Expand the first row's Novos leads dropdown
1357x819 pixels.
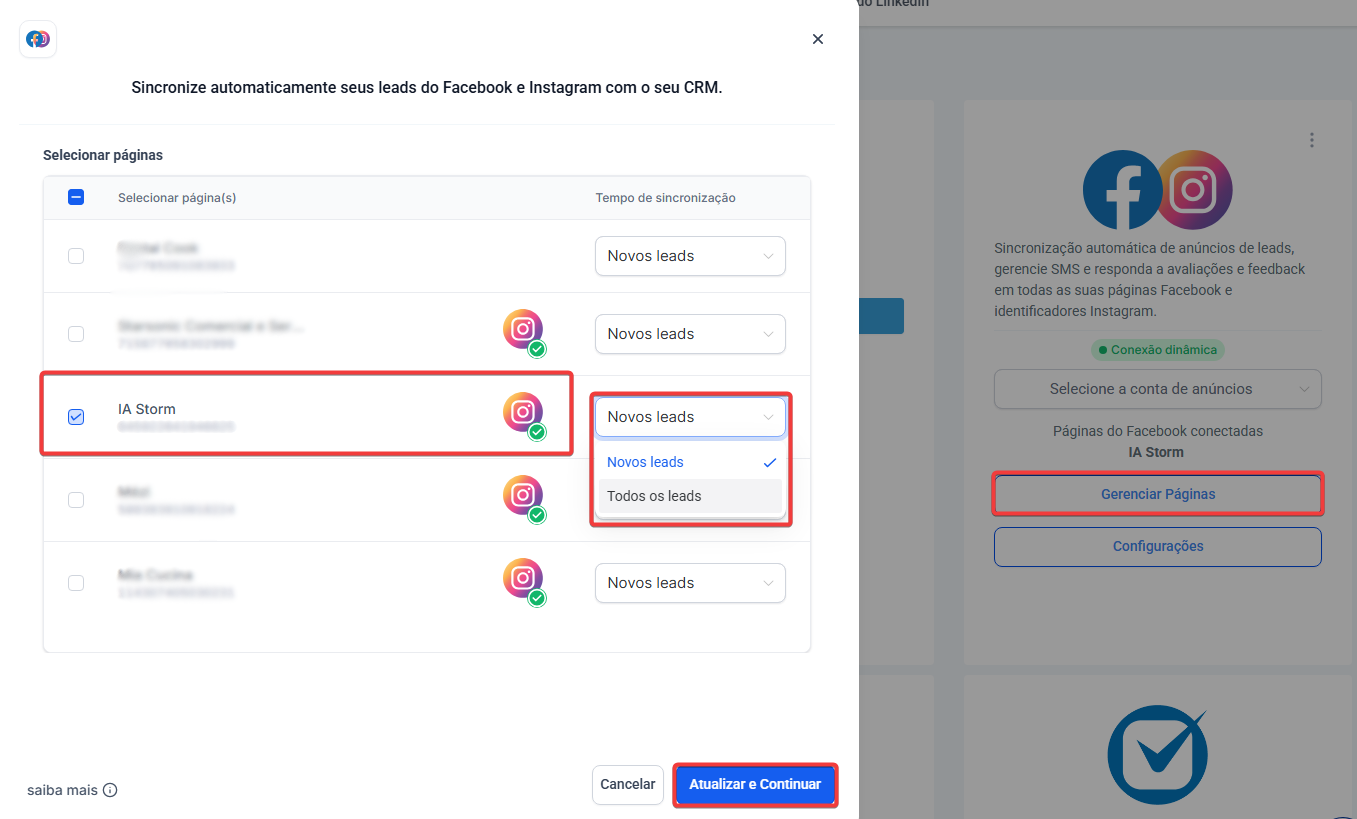[x=690, y=256]
